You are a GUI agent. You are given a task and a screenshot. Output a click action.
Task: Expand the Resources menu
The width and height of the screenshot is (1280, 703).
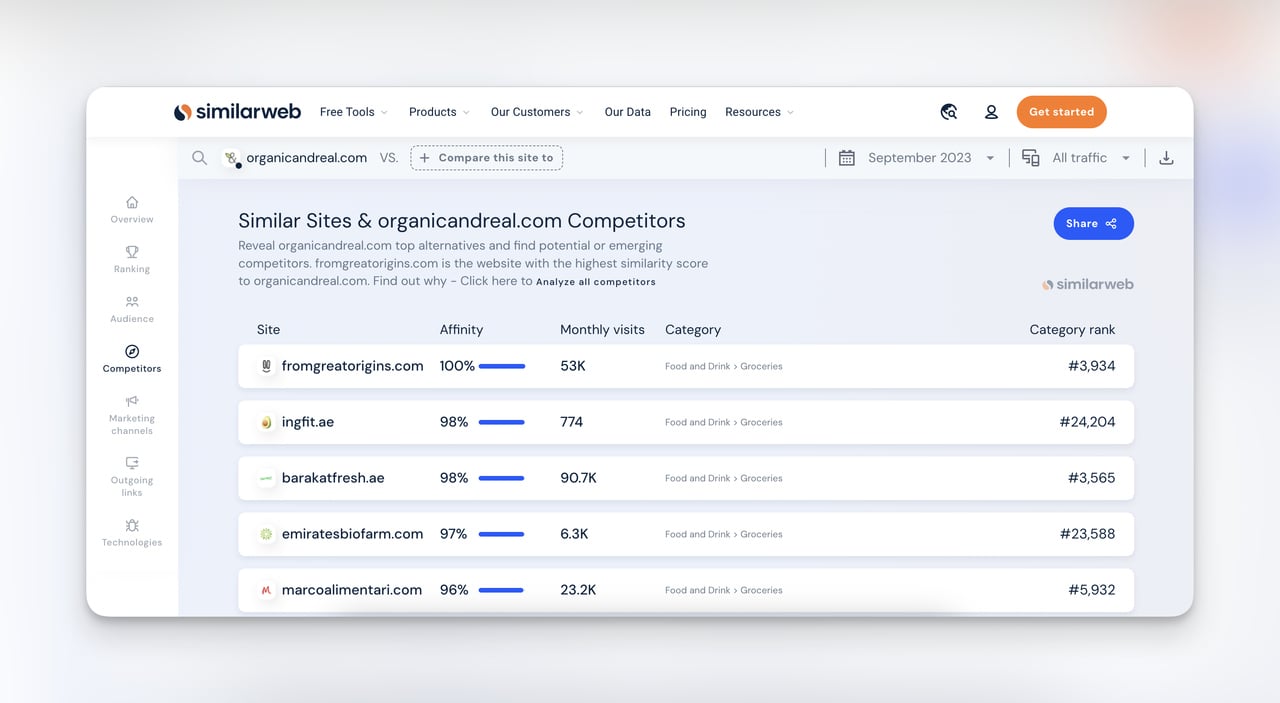(760, 112)
